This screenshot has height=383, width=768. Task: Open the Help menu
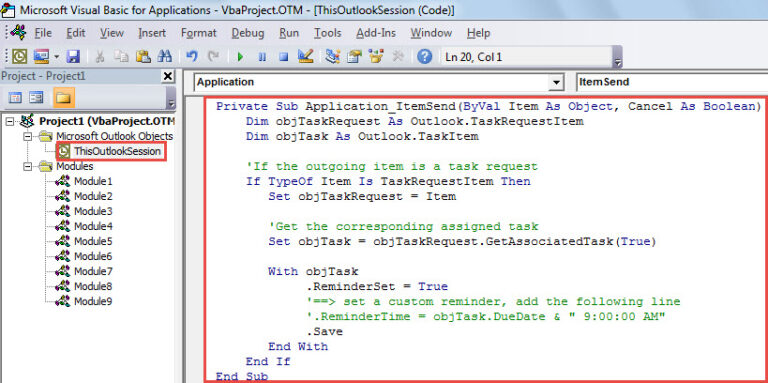click(478, 33)
